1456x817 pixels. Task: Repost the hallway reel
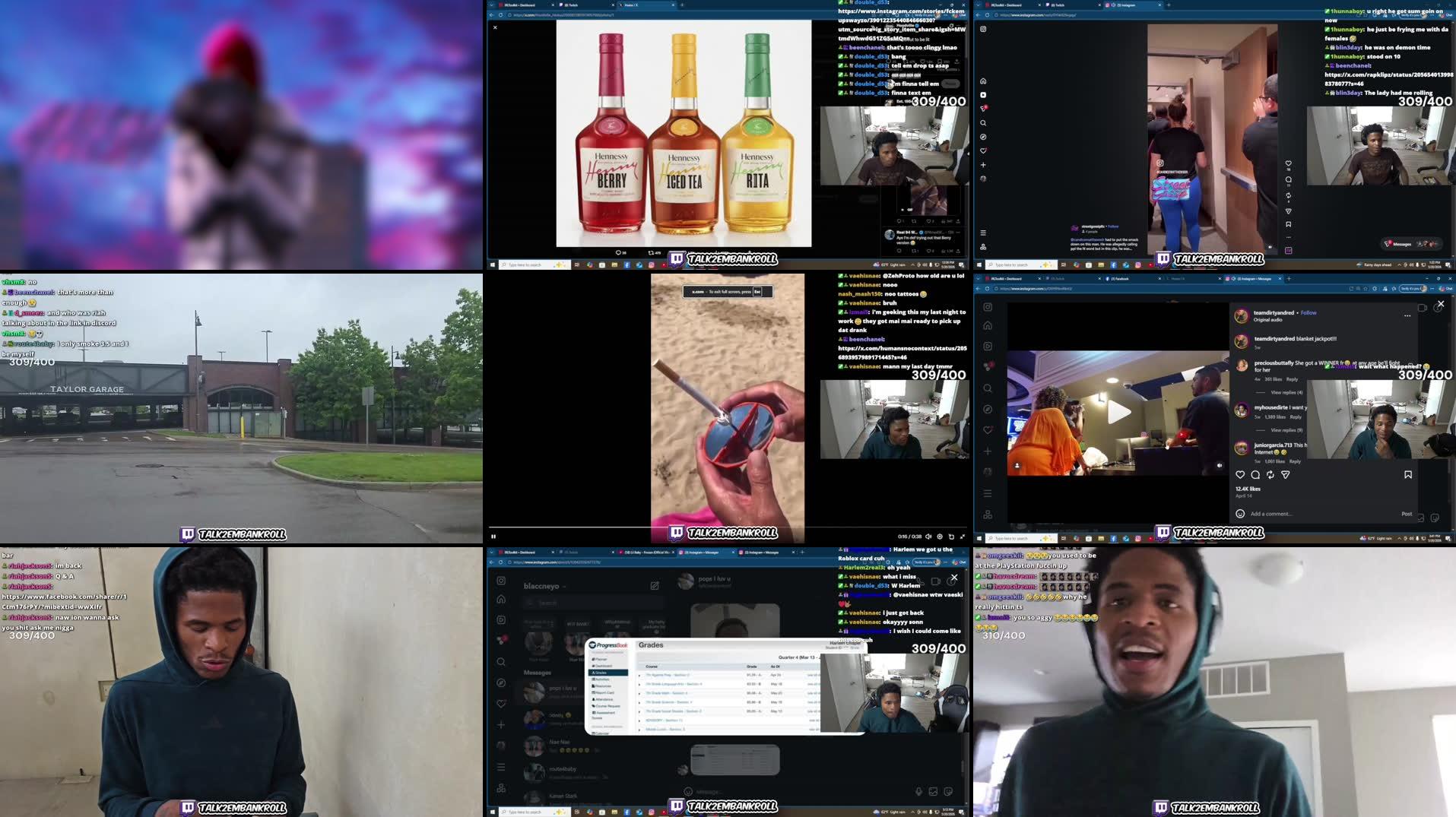[1288, 196]
